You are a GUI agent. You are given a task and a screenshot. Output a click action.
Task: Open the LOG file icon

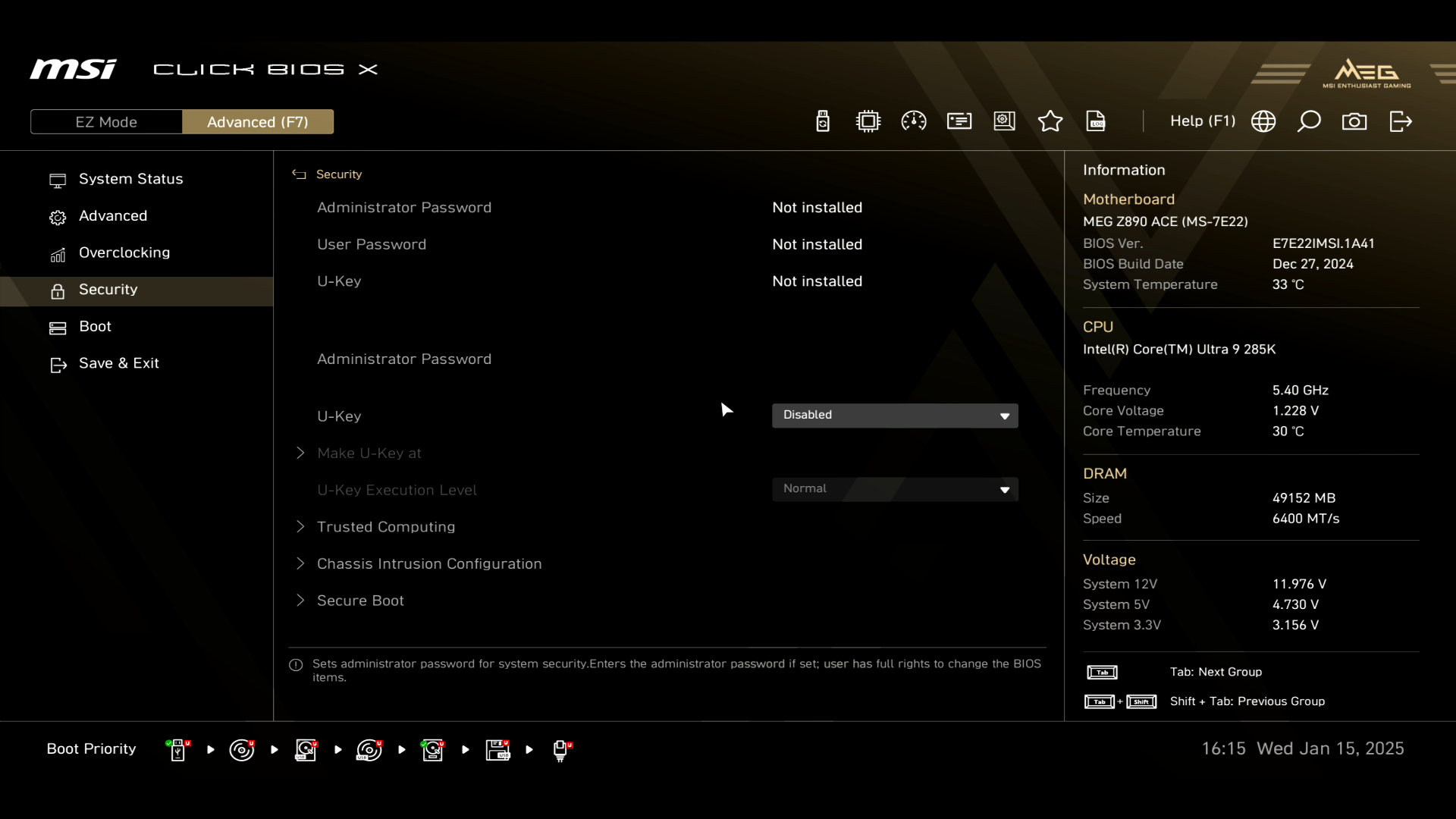pyautogui.click(x=1096, y=121)
